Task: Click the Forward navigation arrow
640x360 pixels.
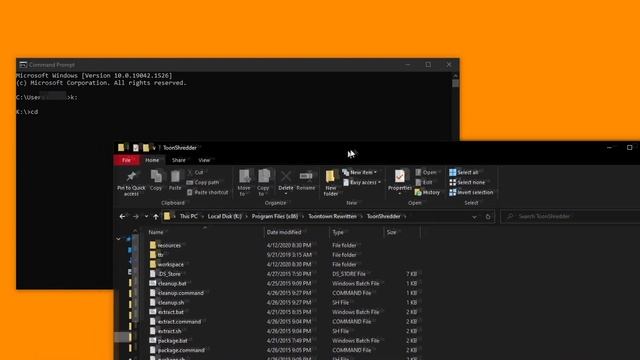Action: pyautogui.click(x=136, y=216)
